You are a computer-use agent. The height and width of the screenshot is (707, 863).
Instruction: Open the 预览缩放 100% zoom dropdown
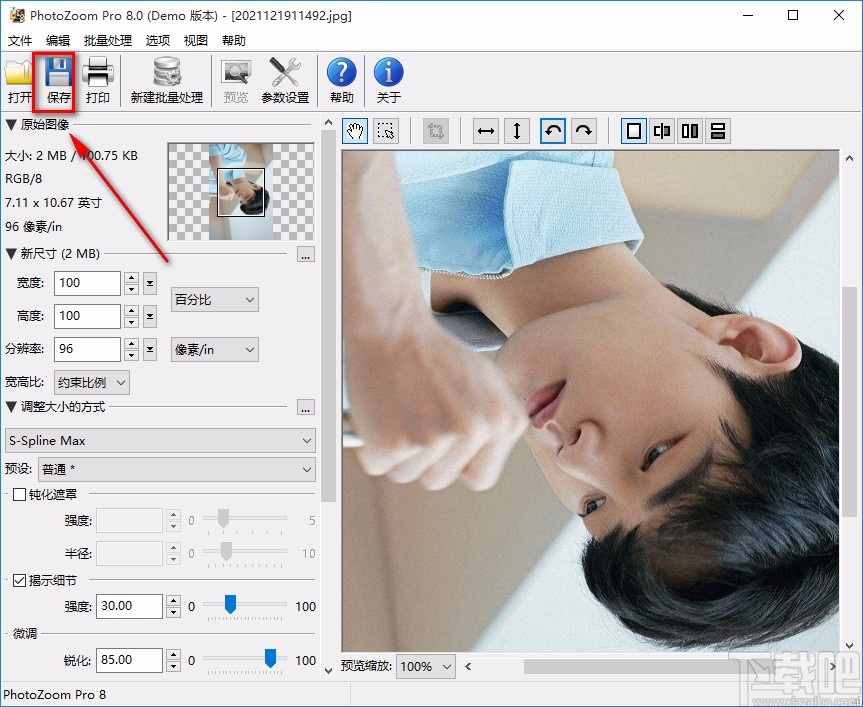tap(425, 666)
